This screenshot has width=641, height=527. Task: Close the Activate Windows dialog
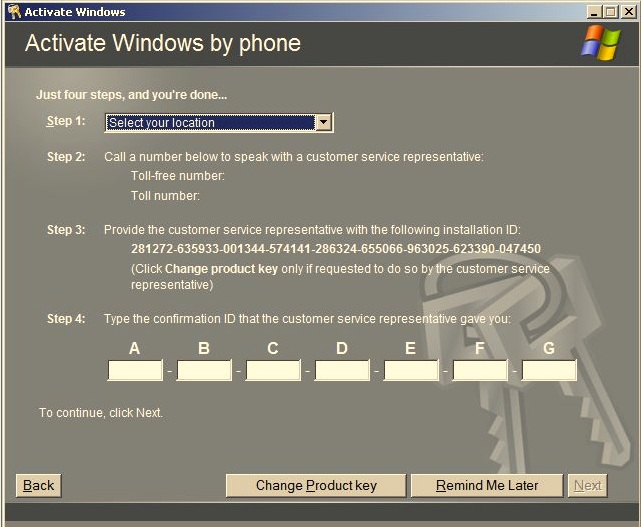tap(628, 11)
